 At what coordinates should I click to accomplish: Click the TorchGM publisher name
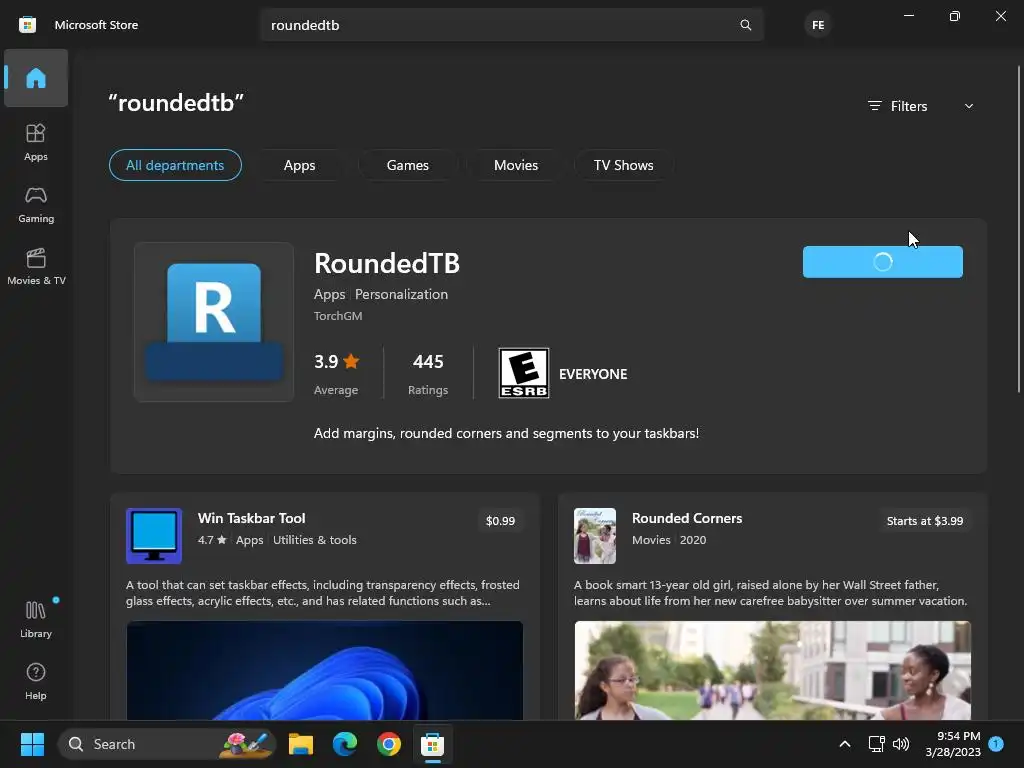pyautogui.click(x=338, y=315)
